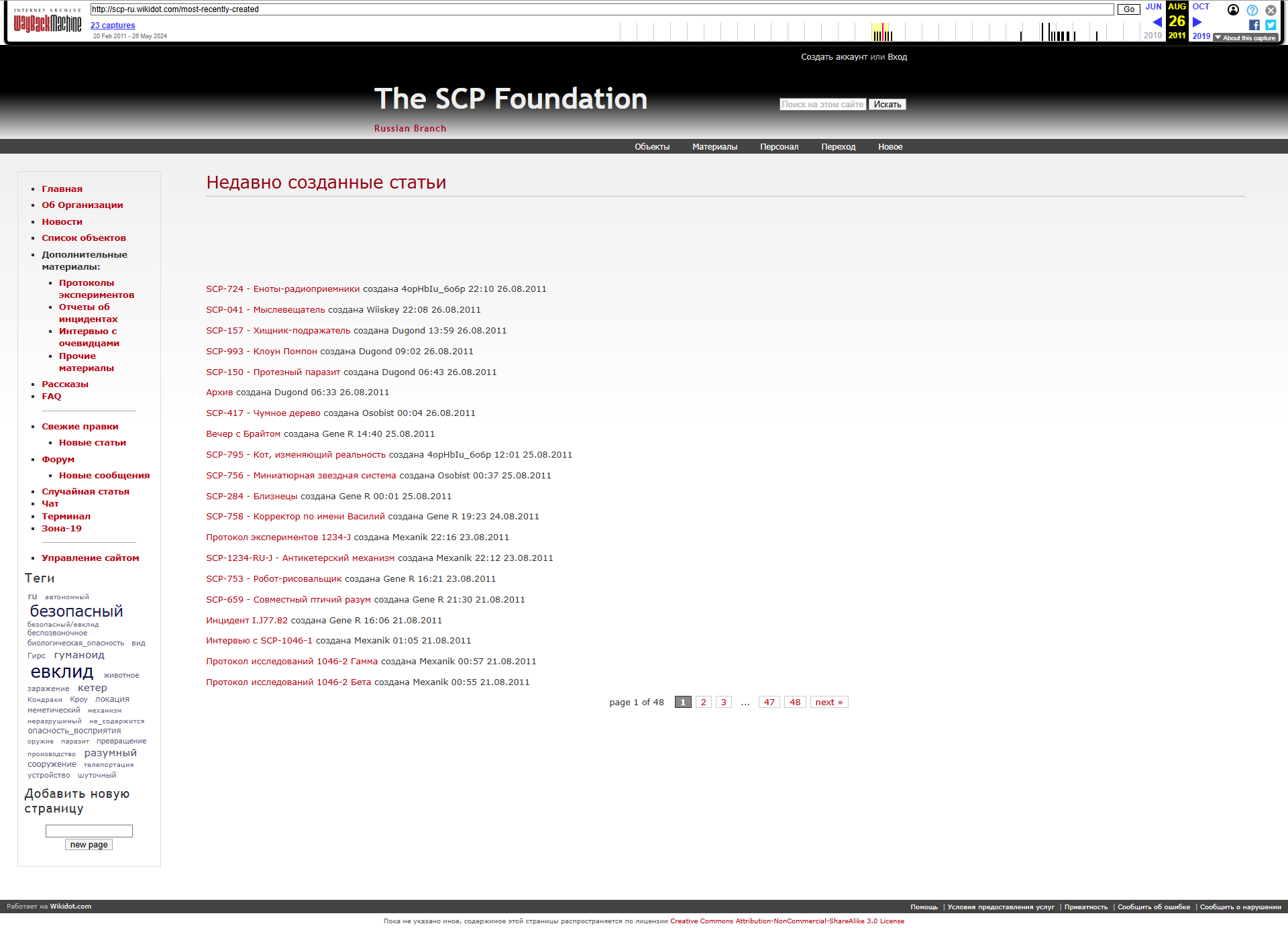Select the year 2019 in the timeline

click(1201, 36)
